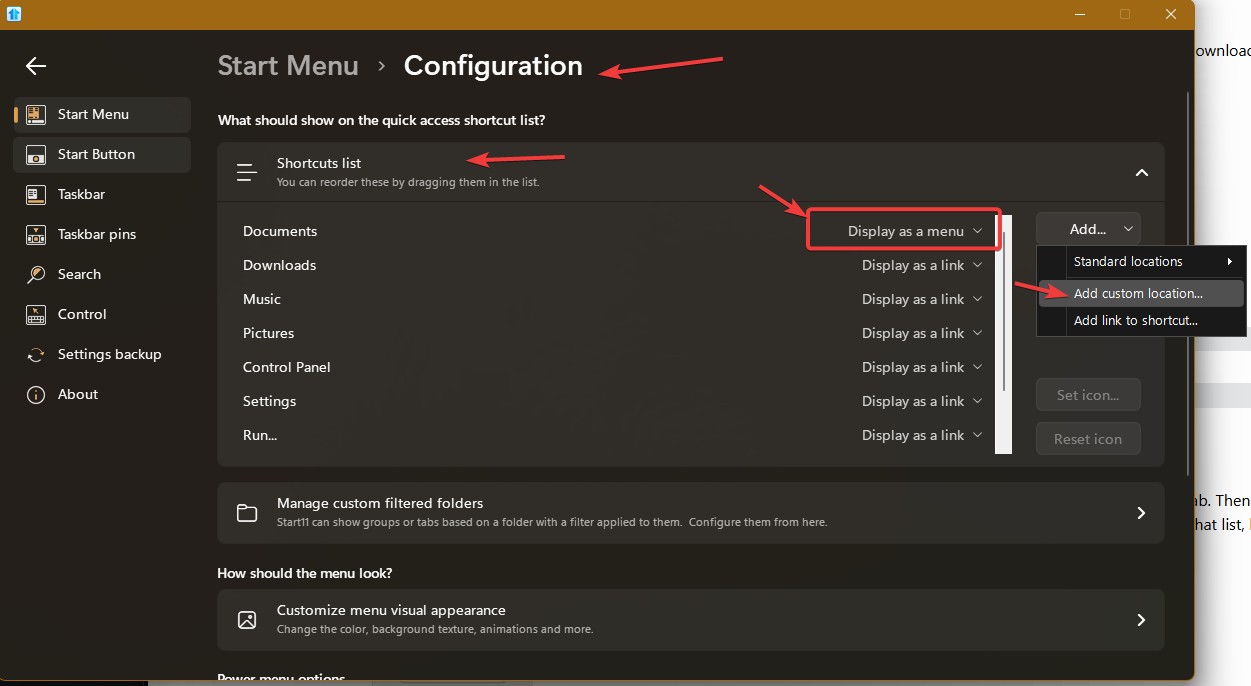Screen dimensions: 1251x686
Task: Open Manage custom filtered folders
Action: click(691, 513)
